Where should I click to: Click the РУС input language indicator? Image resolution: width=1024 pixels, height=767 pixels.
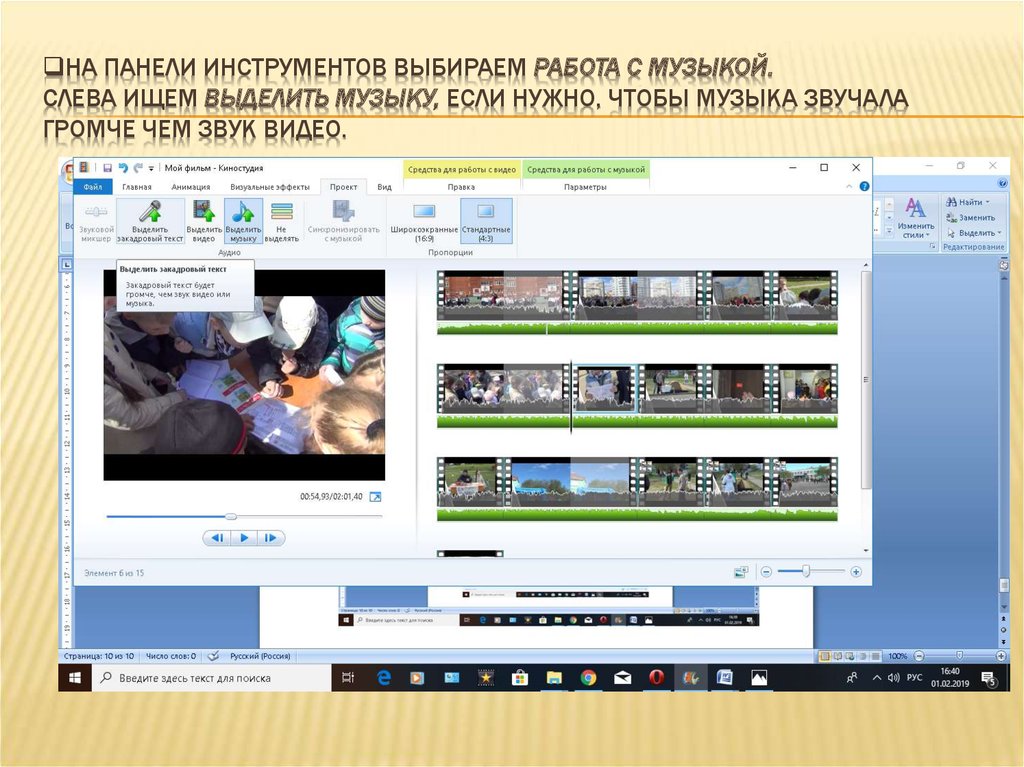(914, 677)
